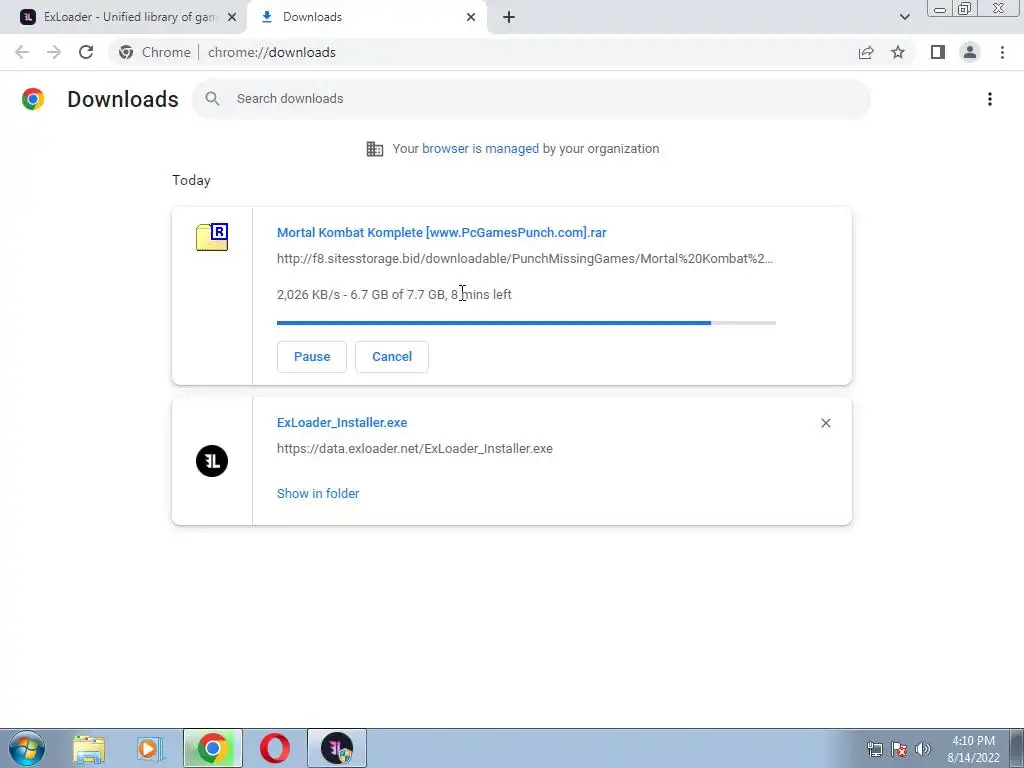This screenshot has width=1024, height=768.
Task: Pause the Mortal Kombat download
Action: (x=312, y=357)
